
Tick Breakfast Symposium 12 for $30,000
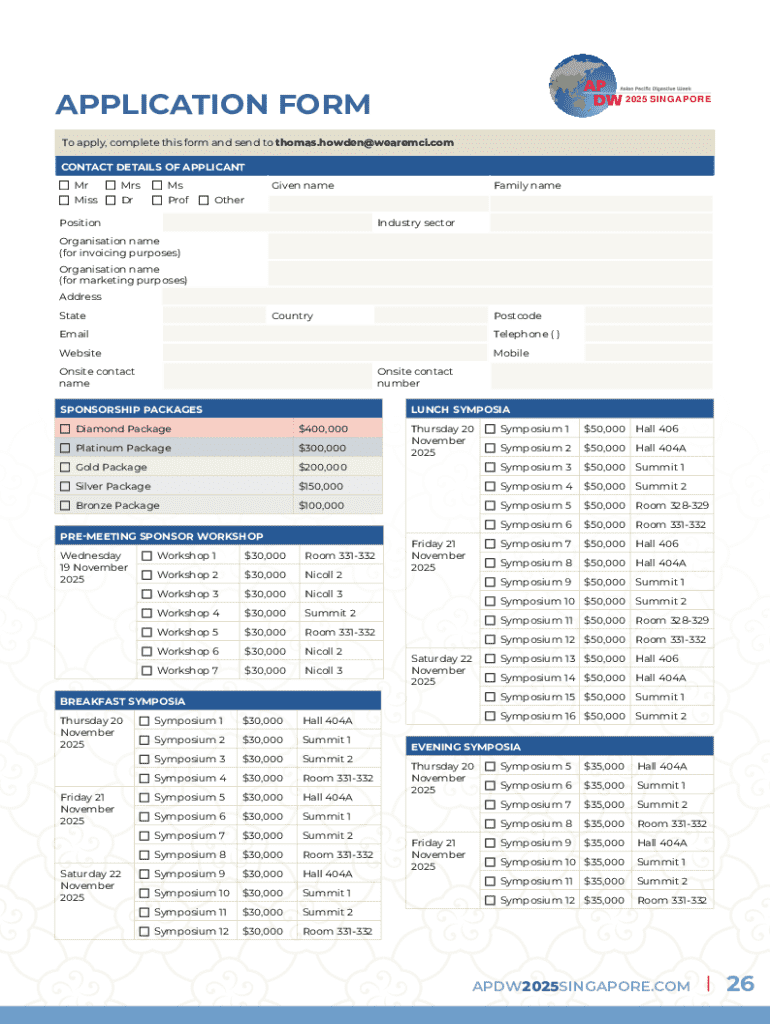pyautogui.click(x=144, y=931)
